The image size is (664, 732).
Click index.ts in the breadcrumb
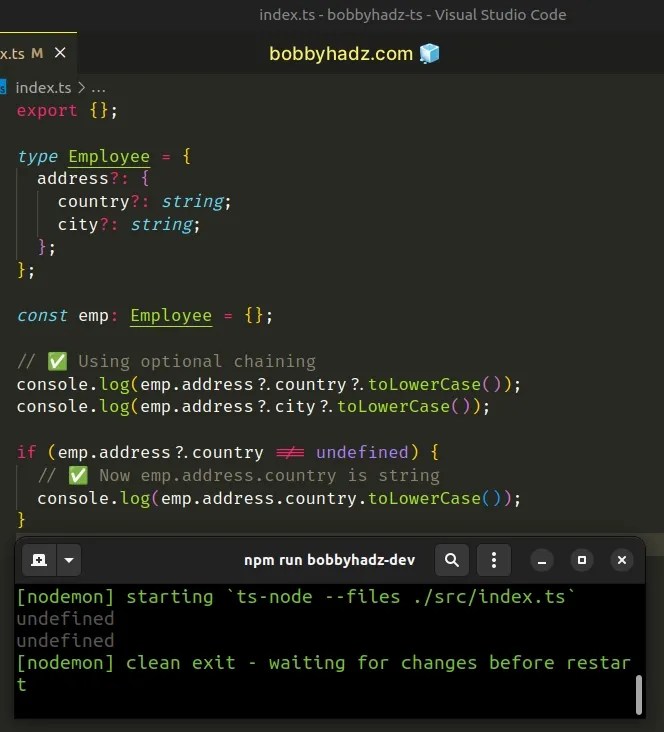43,88
